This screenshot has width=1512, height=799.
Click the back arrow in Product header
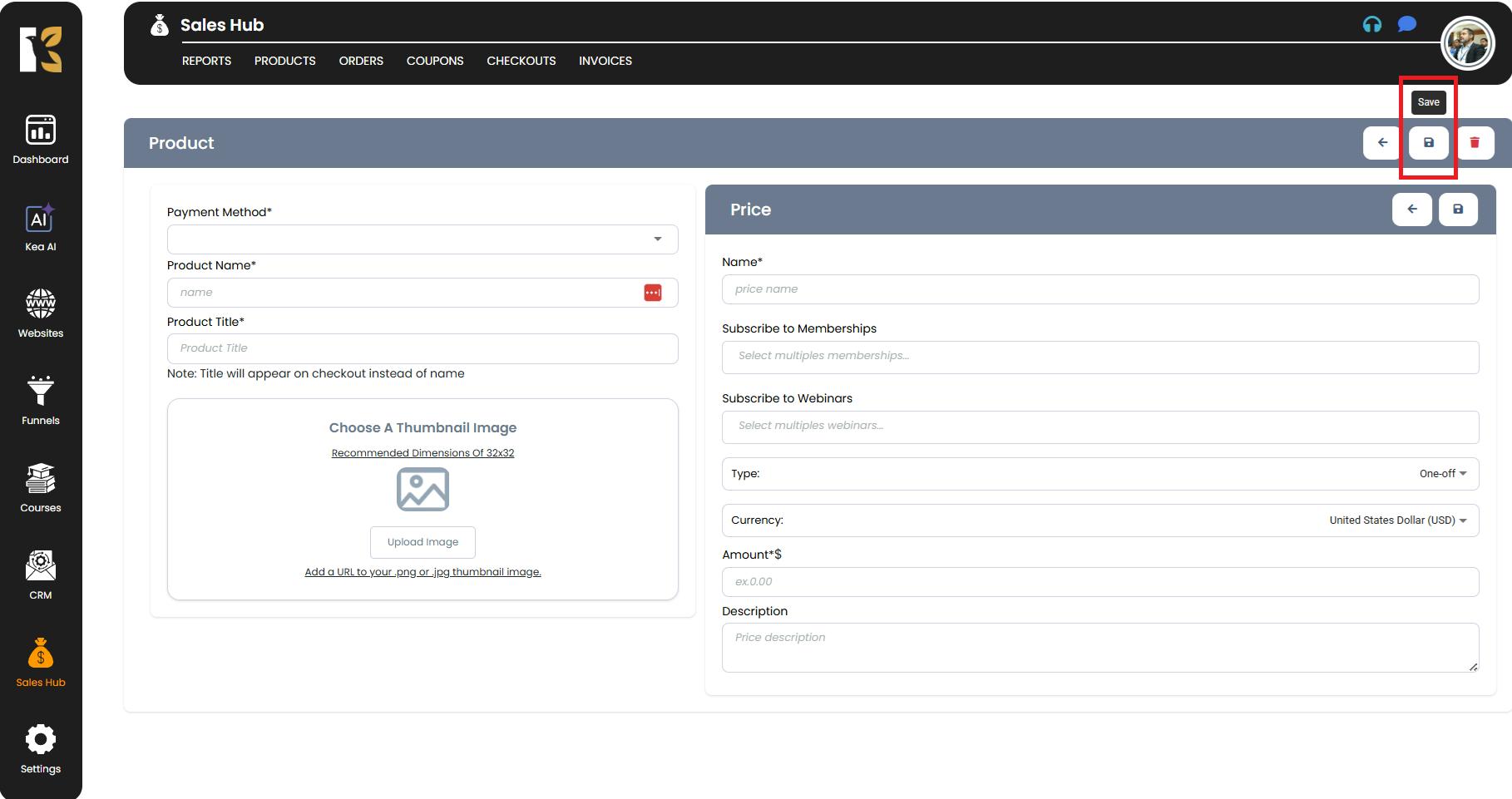point(1382,143)
